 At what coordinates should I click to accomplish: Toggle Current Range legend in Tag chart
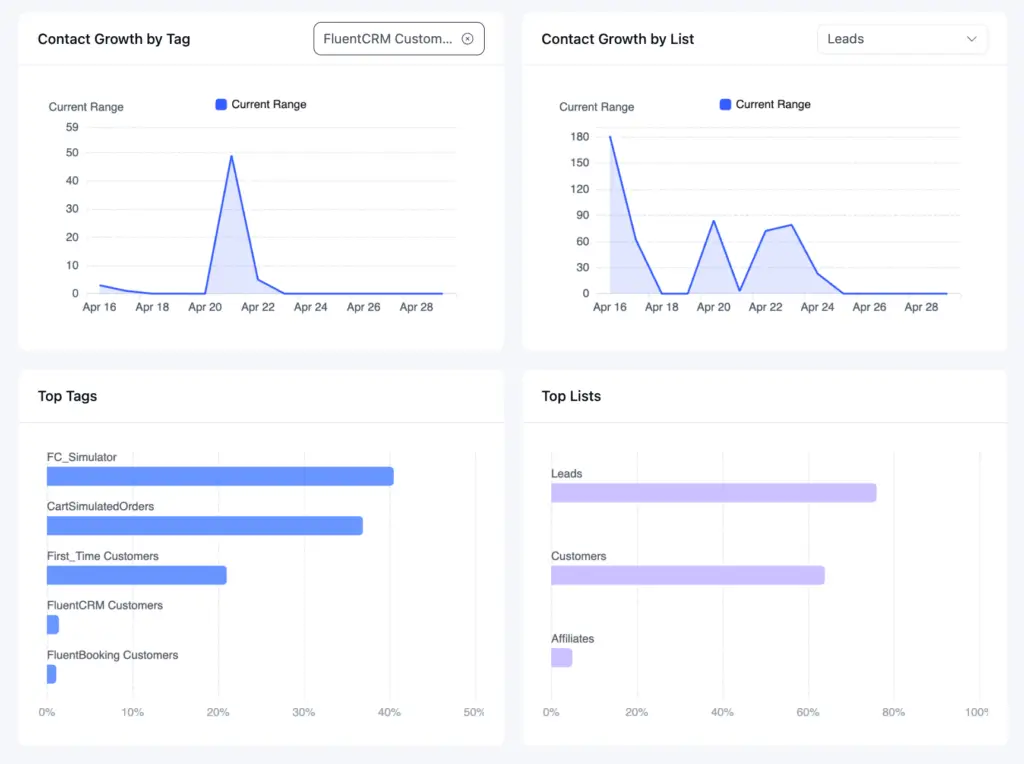[261, 104]
